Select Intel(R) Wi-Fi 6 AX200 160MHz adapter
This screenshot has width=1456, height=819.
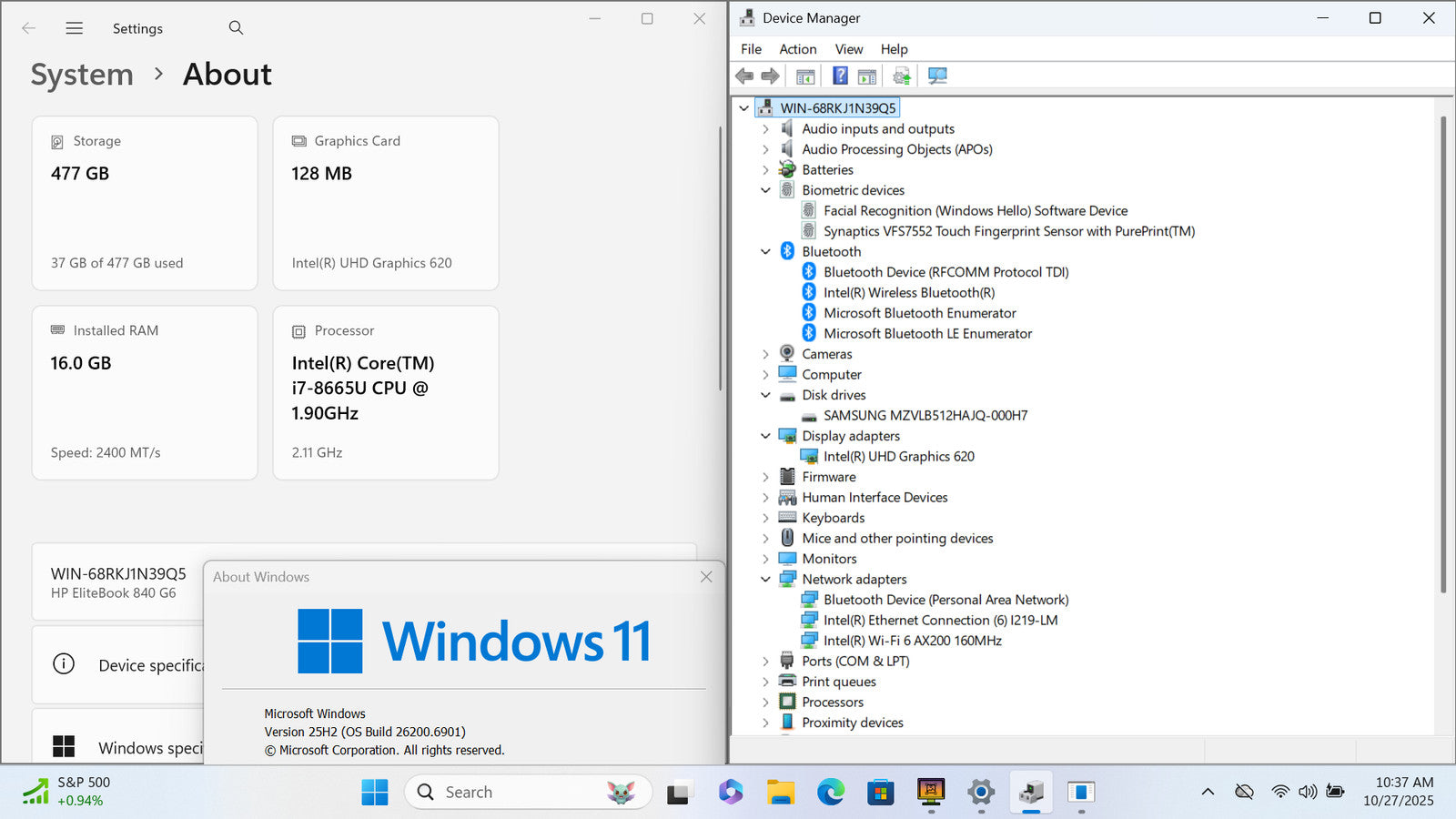point(912,641)
